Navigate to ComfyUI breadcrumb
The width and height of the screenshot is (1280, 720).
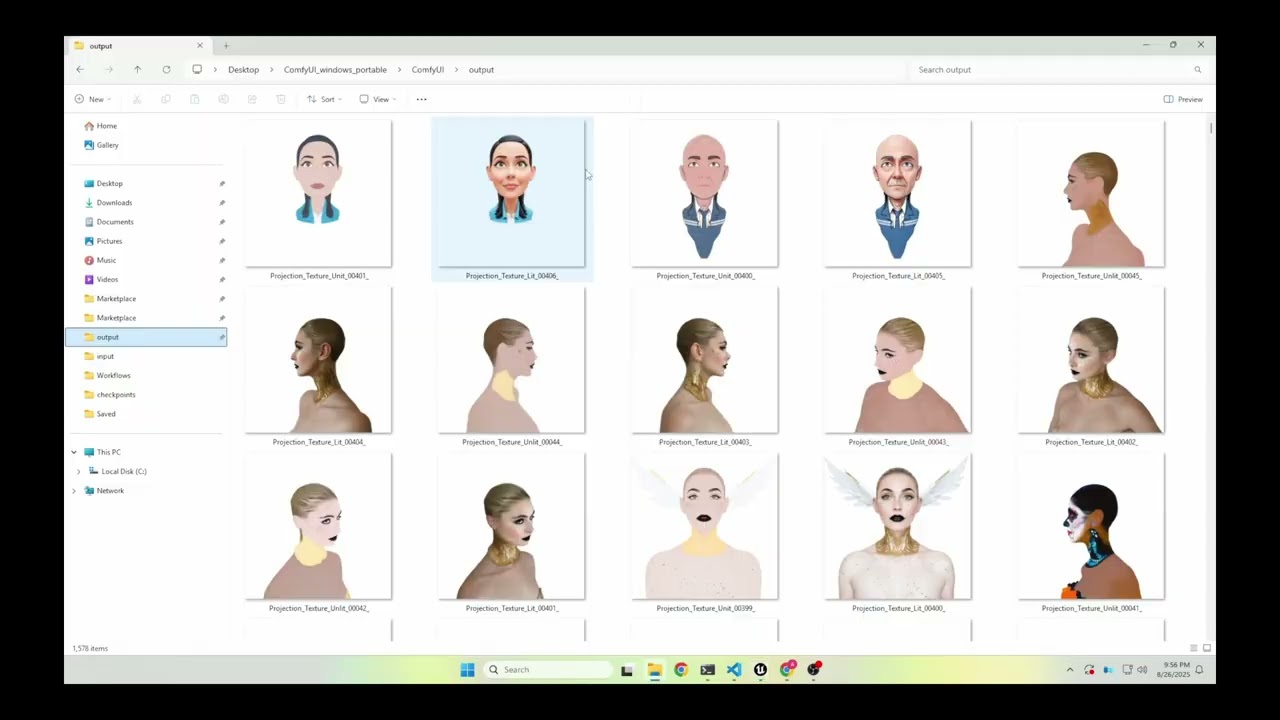coord(428,70)
